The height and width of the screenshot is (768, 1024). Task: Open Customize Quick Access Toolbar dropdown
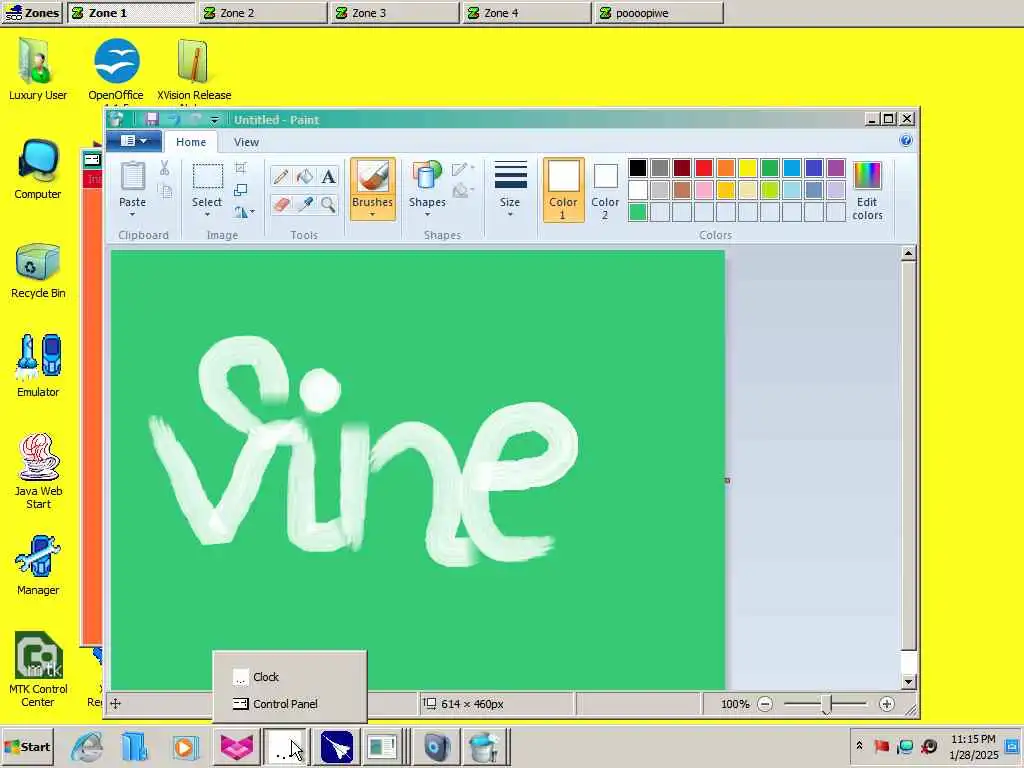215,120
